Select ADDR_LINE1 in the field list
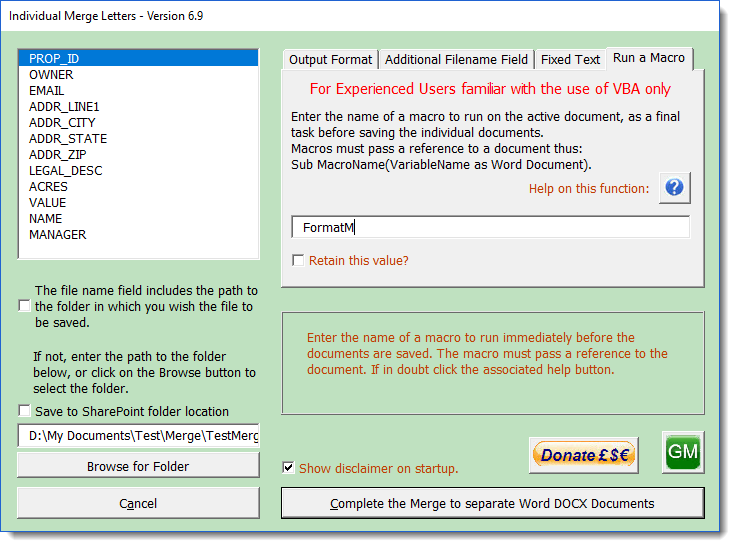The image size is (735, 547). pyautogui.click(x=138, y=107)
